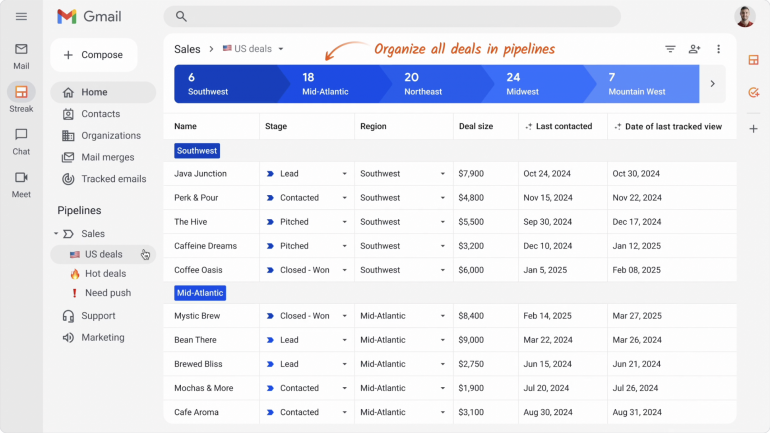The width and height of the screenshot is (770, 433).
Task: Open Mail in the left rail
Action: [x=21, y=56]
